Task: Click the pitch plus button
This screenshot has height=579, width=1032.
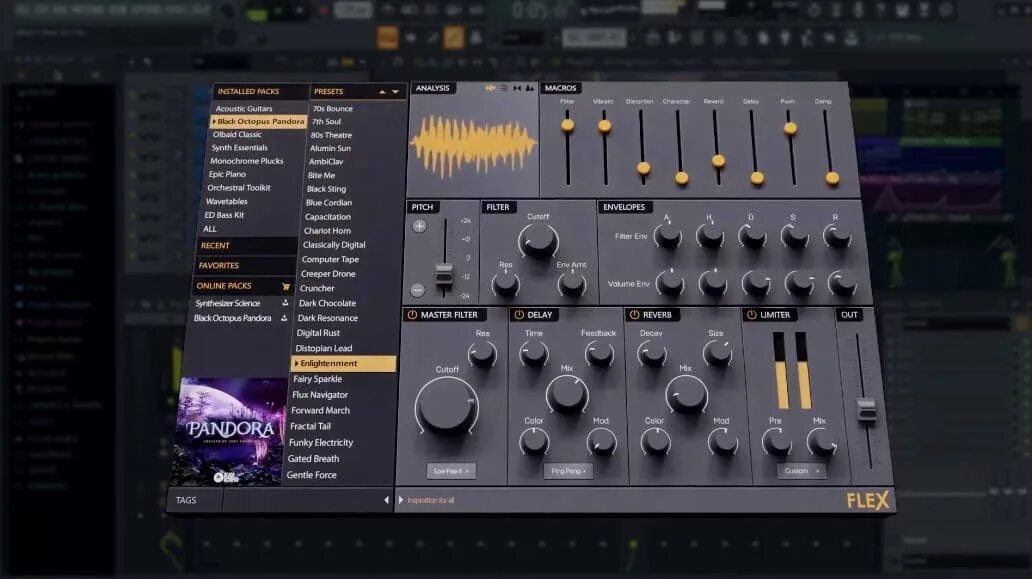Action: pos(419,226)
